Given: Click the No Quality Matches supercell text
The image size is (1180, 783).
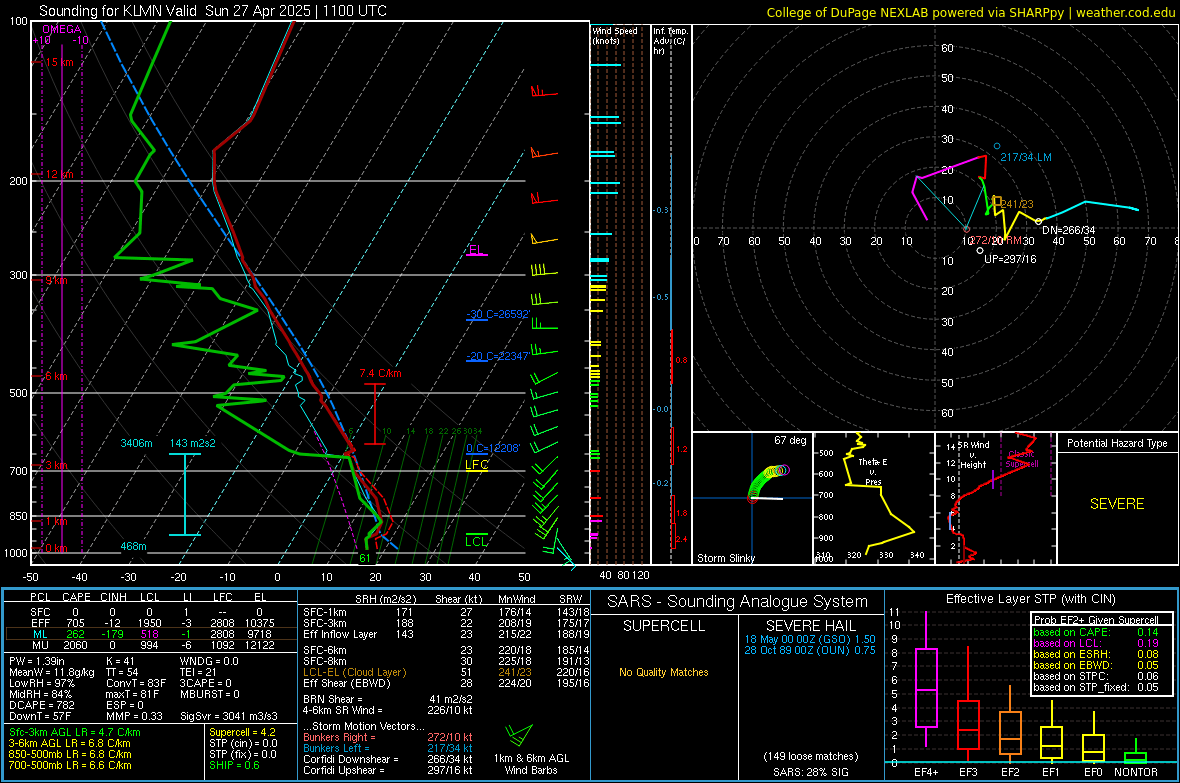Looking at the screenshot, I should (x=664, y=672).
